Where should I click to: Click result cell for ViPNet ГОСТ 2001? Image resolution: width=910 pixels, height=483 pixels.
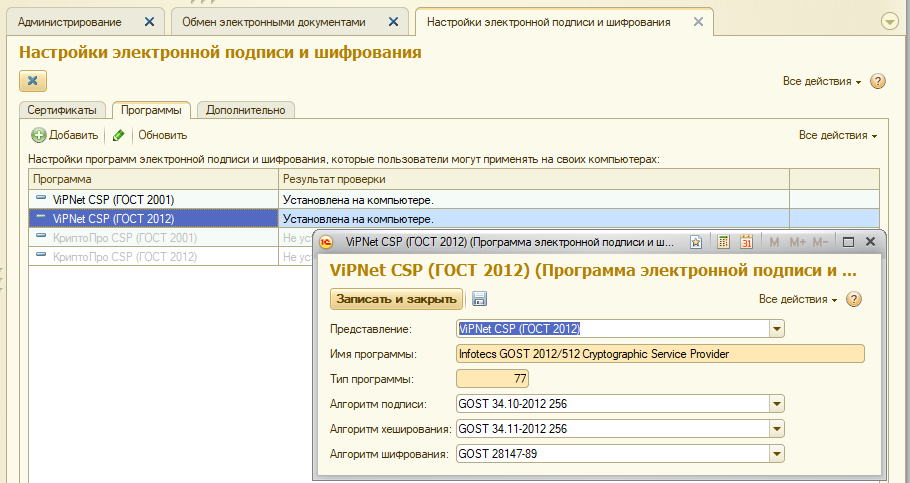(534, 200)
